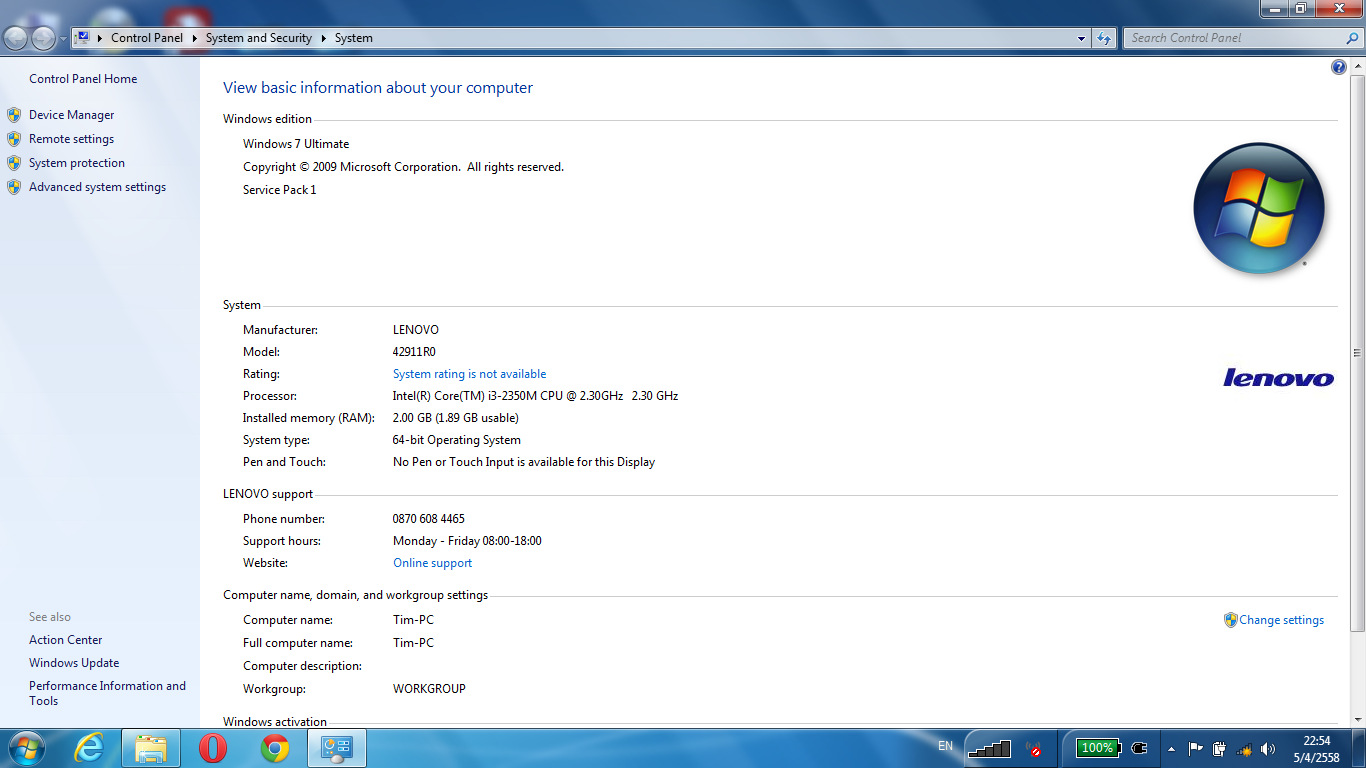The width and height of the screenshot is (1366, 768).
Task: Click the Show desktop button at taskbar edge
Action: pyautogui.click(x=1358, y=748)
